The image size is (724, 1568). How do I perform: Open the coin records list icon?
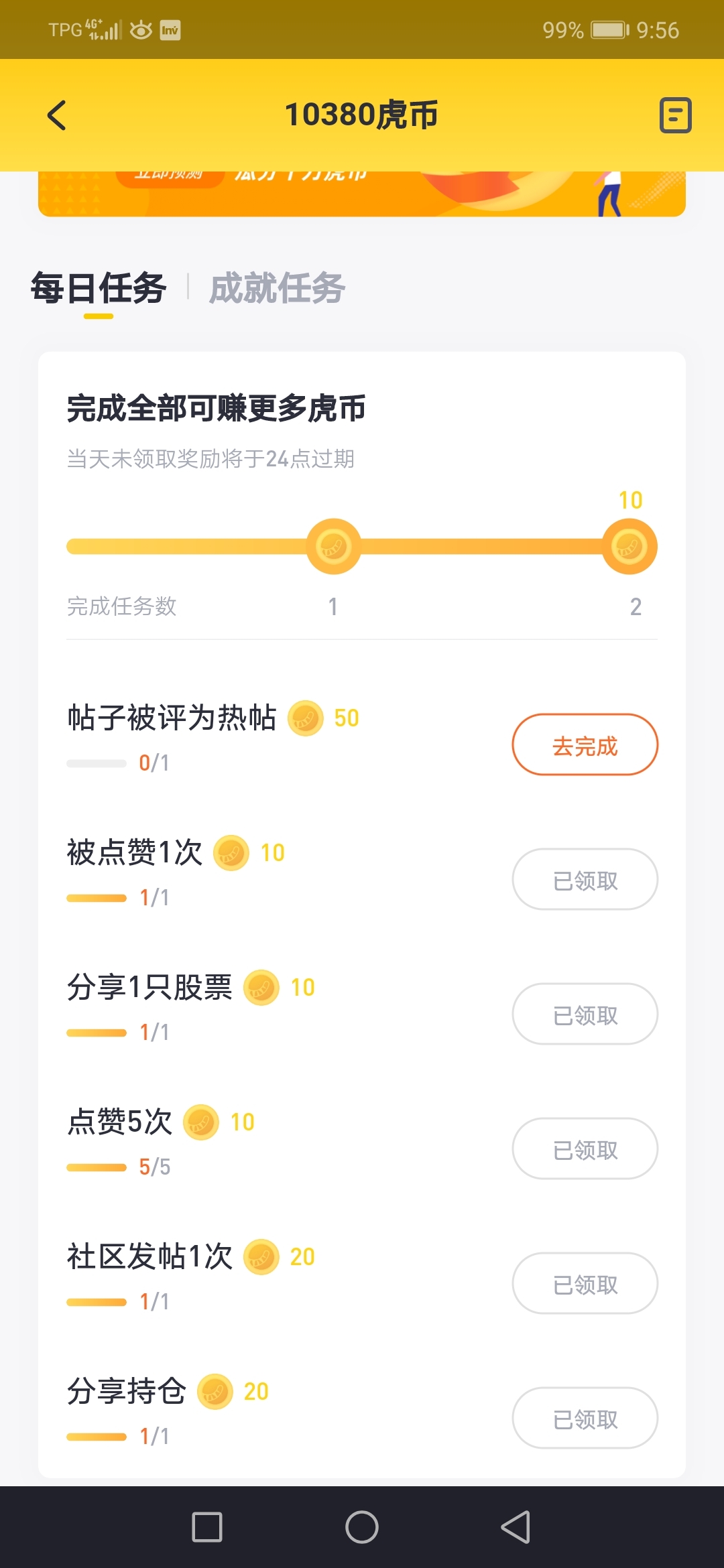click(x=675, y=115)
